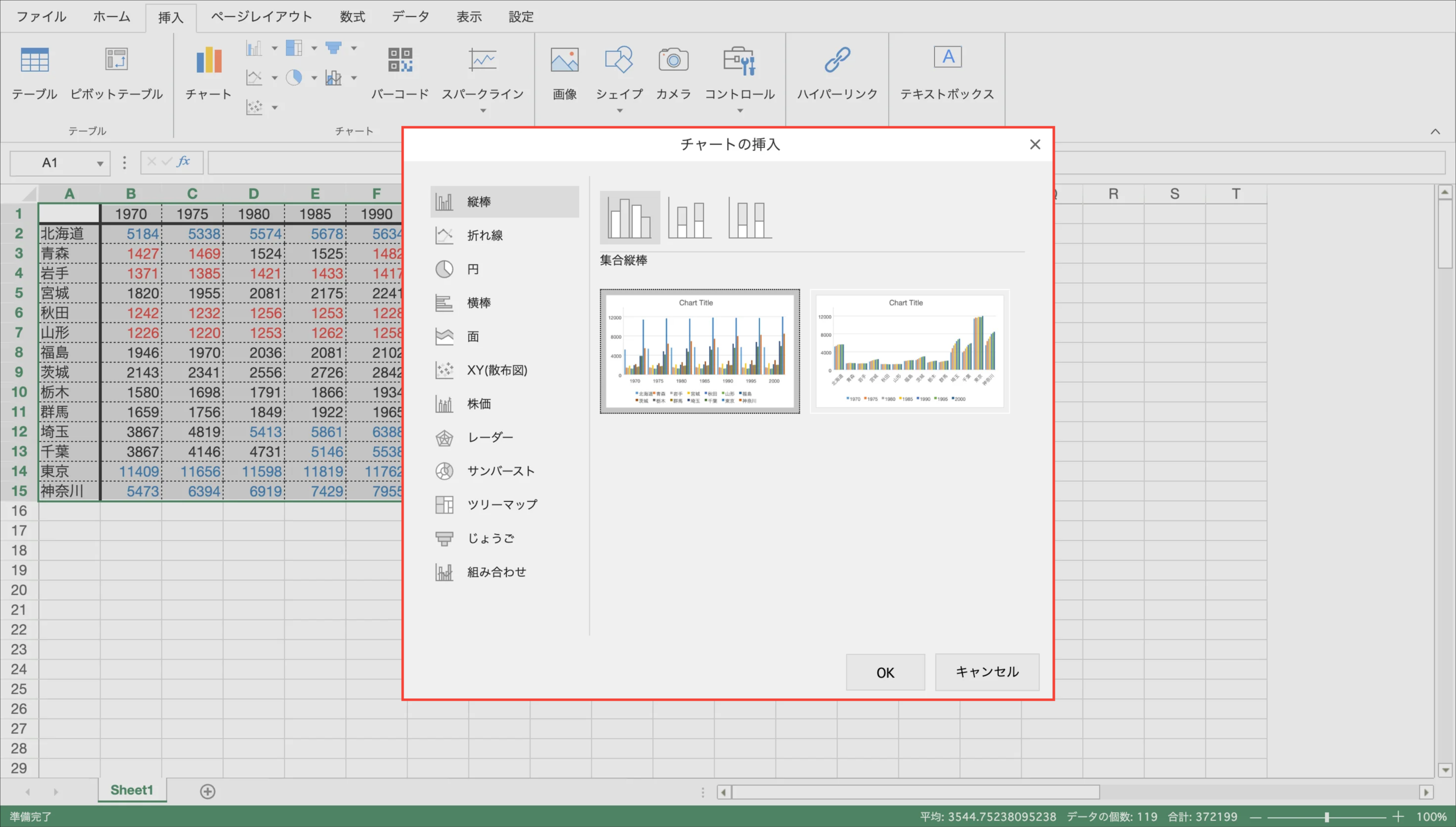
Task: Select the サンバースト sunburst chart type
Action: tap(500, 471)
